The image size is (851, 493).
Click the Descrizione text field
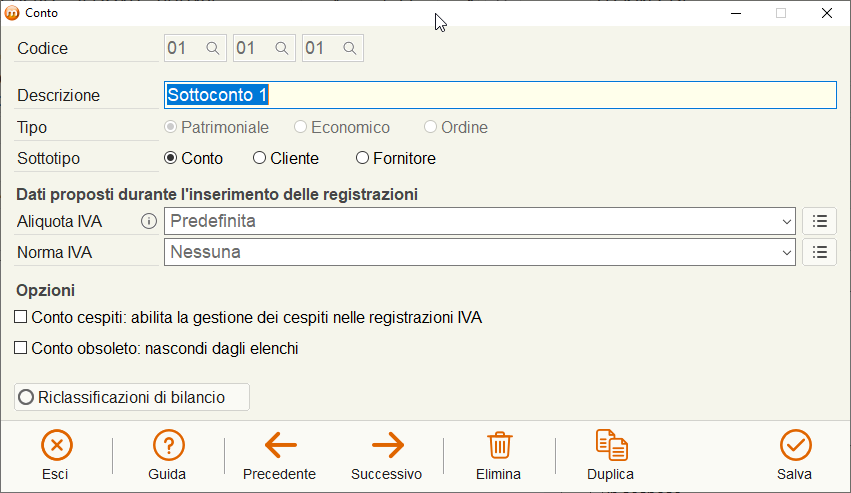[x=500, y=95]
